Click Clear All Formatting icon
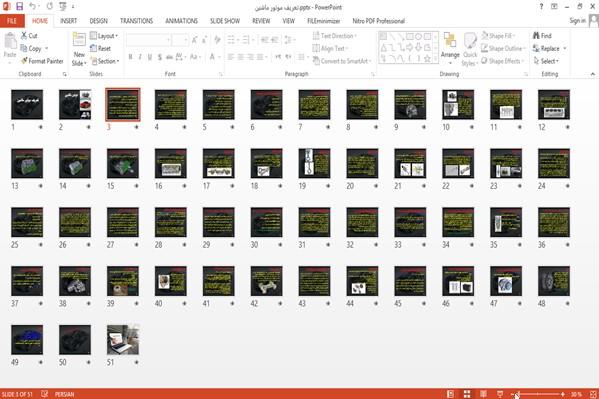599x399 pixels. click(217, 40)
